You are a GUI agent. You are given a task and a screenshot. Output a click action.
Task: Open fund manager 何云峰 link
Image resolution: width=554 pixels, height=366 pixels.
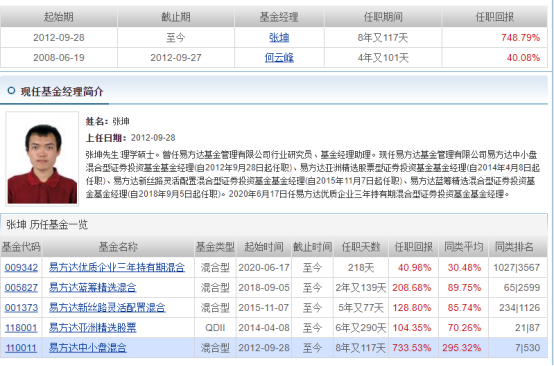tap(279, 58)
